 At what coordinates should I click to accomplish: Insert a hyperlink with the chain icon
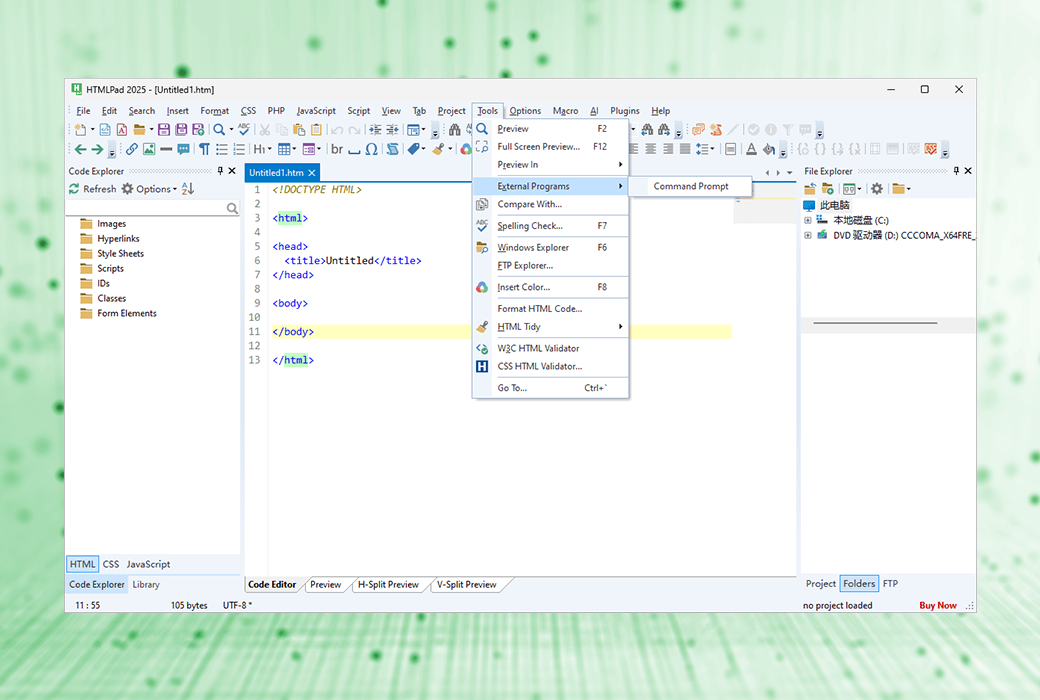132,149
